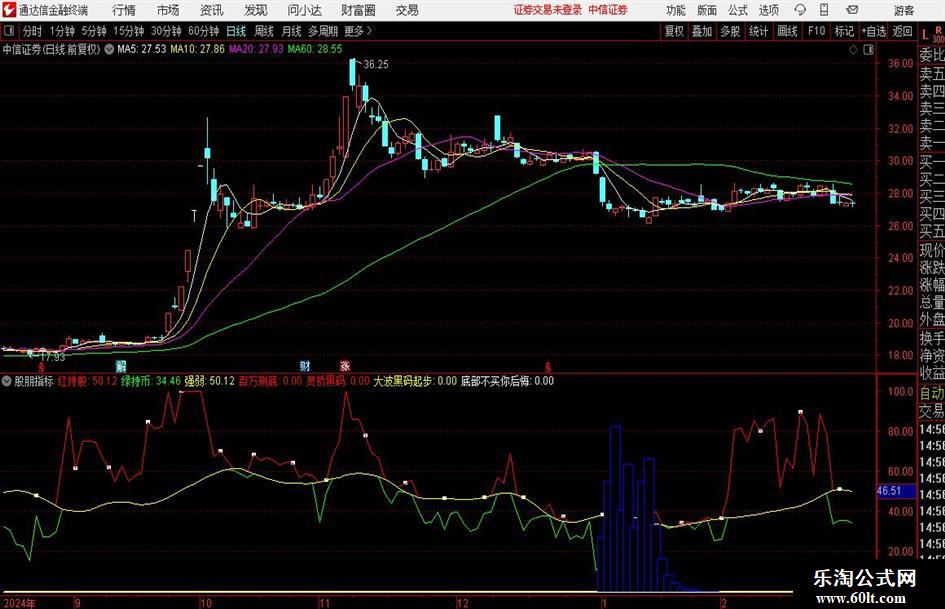Open the 交易 menu
The width and height of the screenshot is (945, 609).
point(407,10)
